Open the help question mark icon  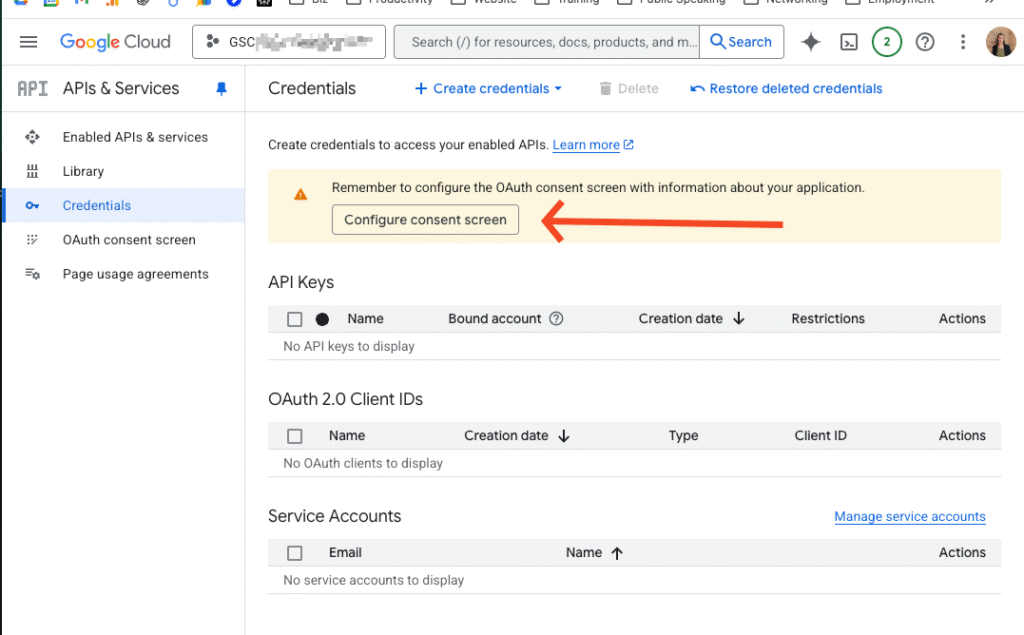click(925, 42)
